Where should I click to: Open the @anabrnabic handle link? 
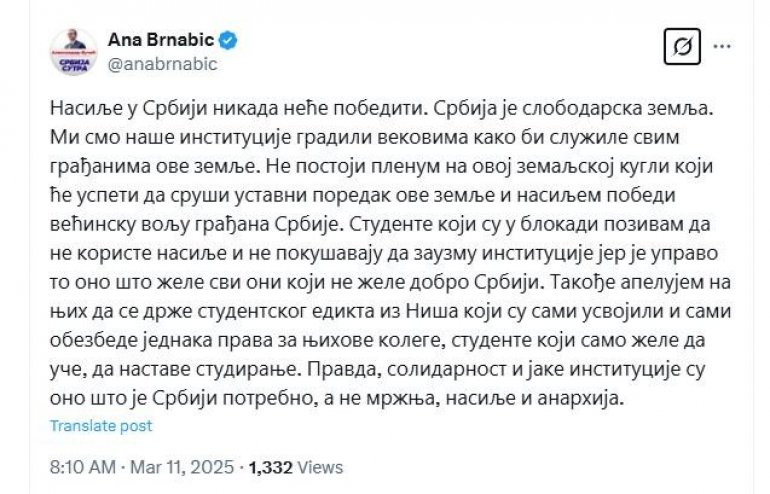pos(161,64)
